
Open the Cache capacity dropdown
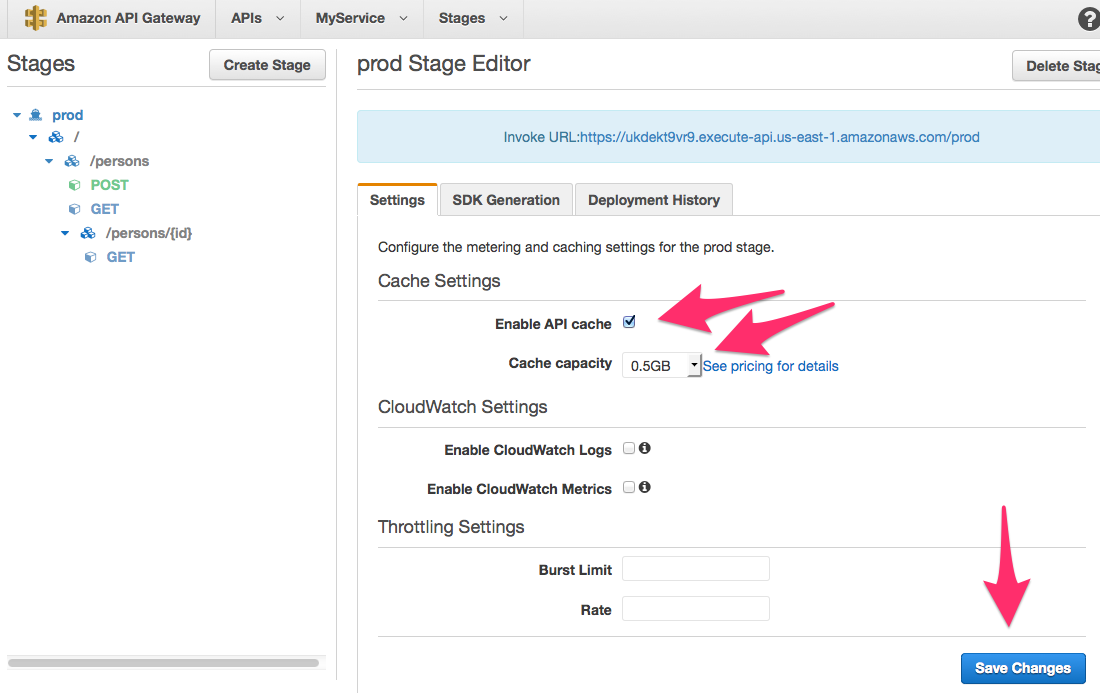tap(661, 366)
